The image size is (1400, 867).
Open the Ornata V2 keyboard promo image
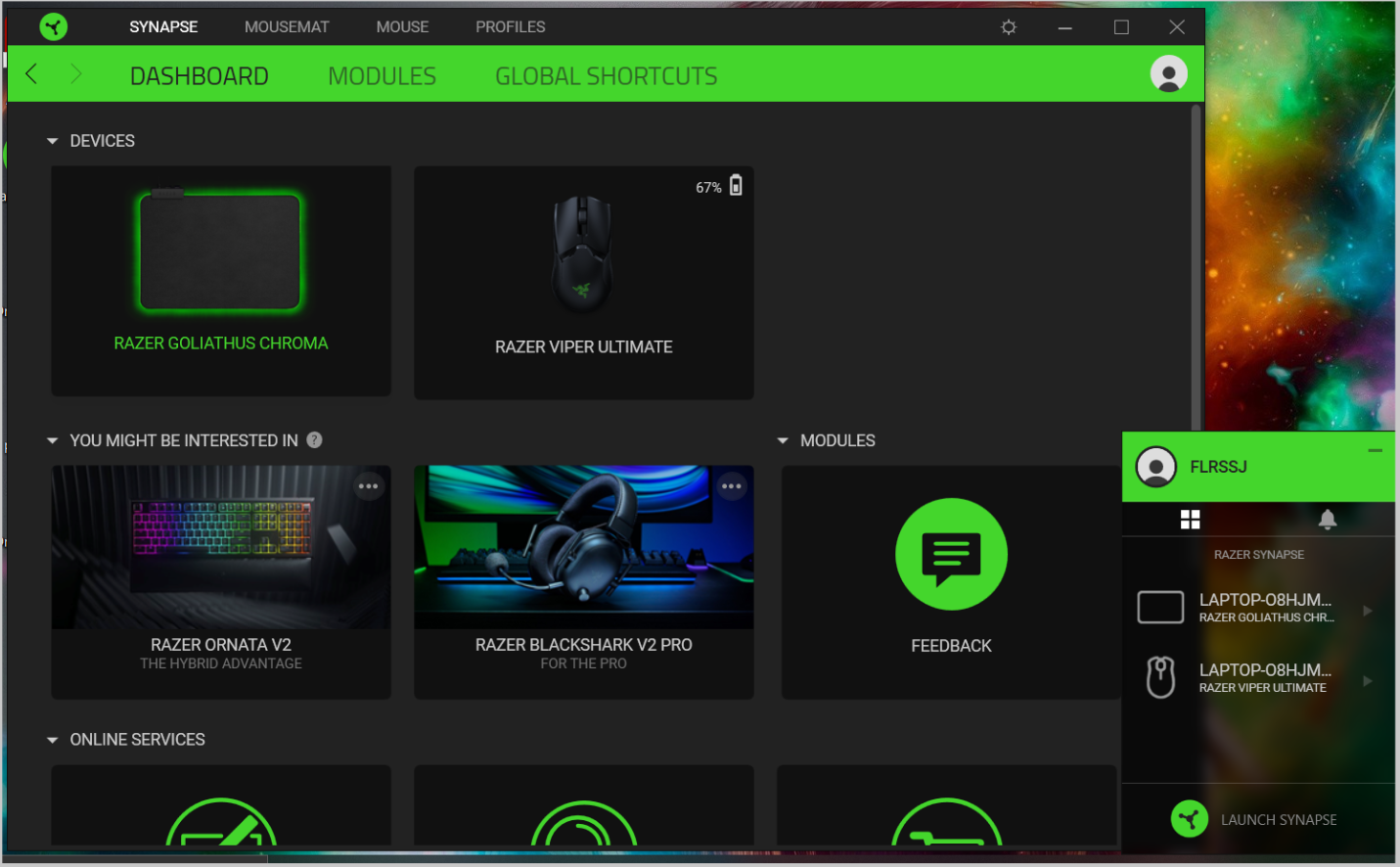[x=221, y=547]
